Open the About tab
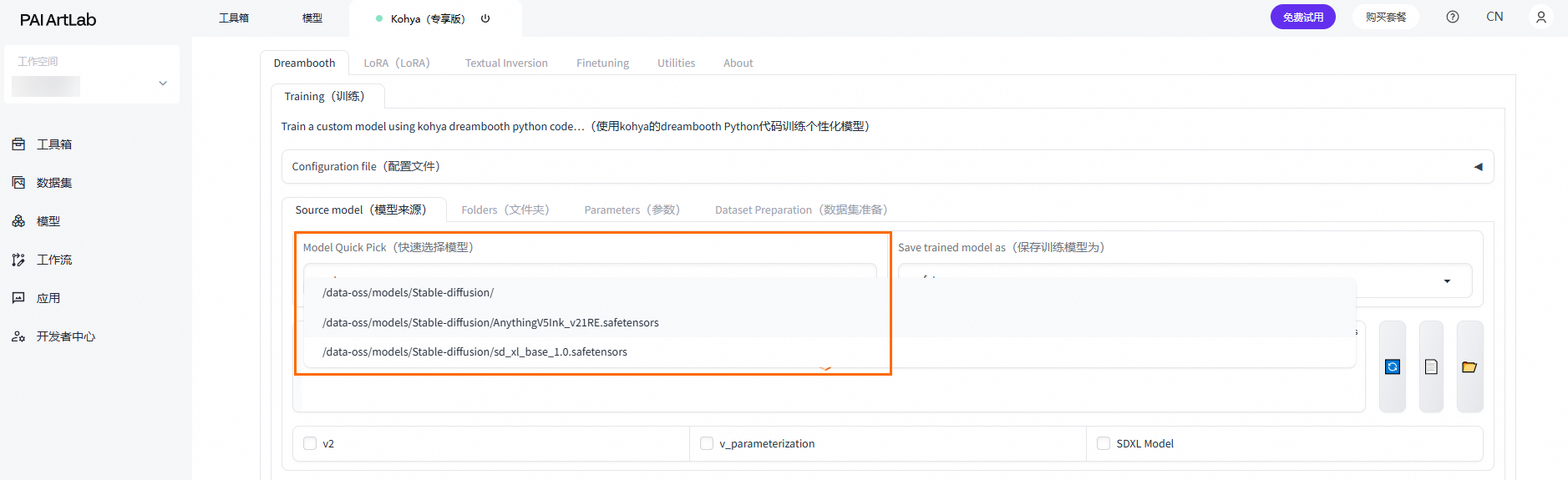 [x=738, y=63]
